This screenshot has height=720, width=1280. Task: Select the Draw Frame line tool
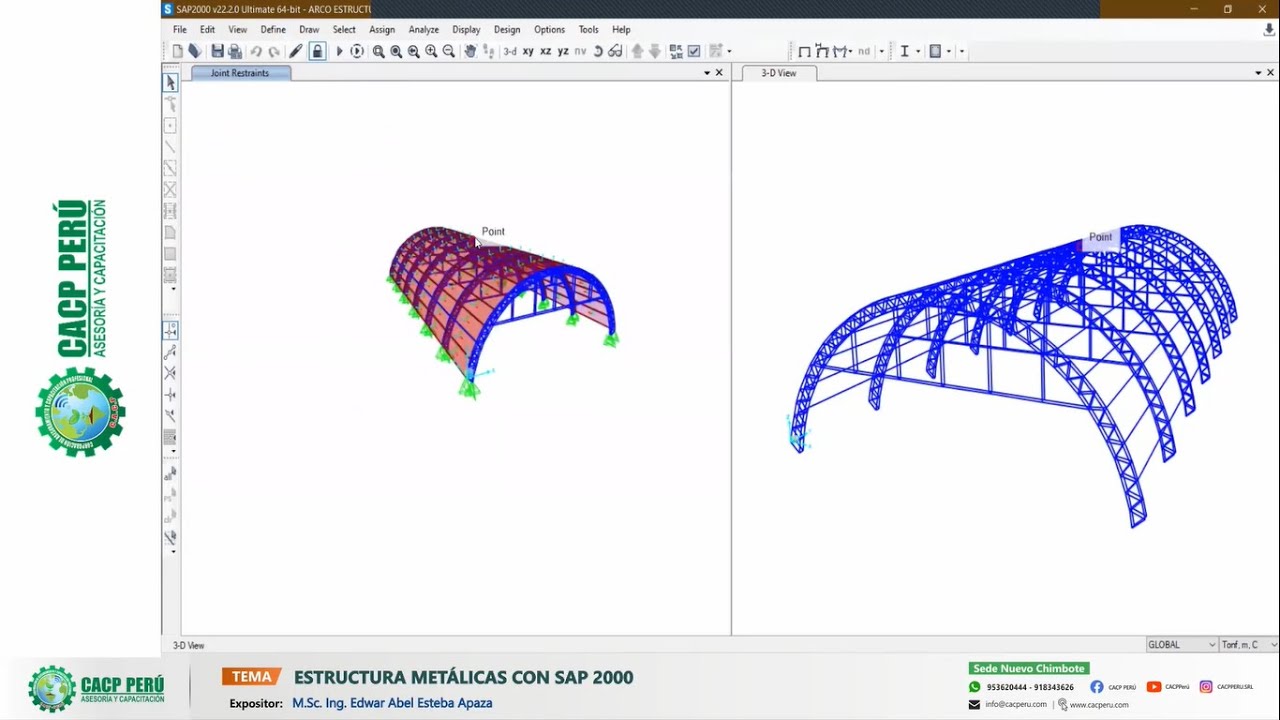click(170, 147)
